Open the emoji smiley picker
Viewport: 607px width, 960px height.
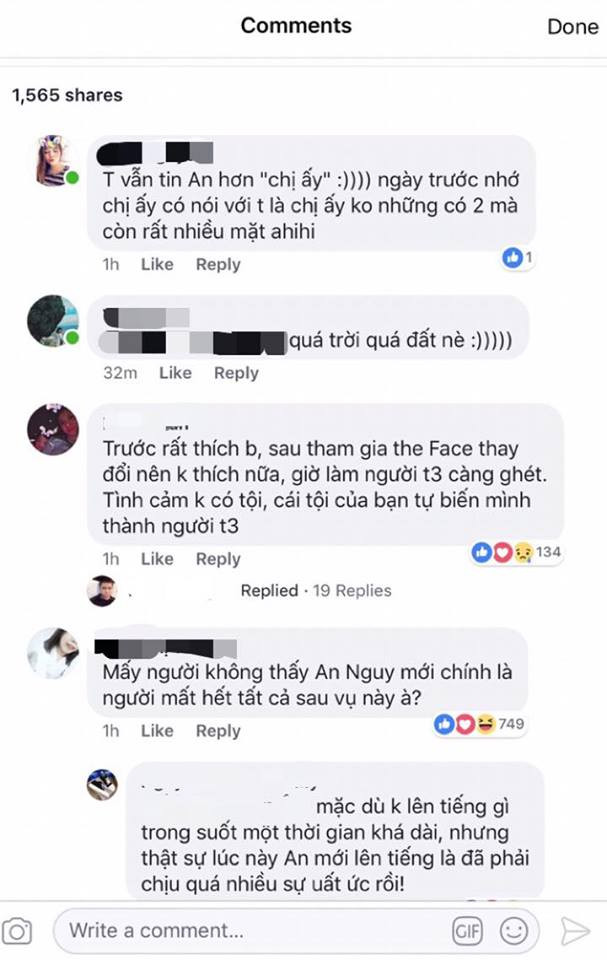pyautogui.click(x=513, y=931)
